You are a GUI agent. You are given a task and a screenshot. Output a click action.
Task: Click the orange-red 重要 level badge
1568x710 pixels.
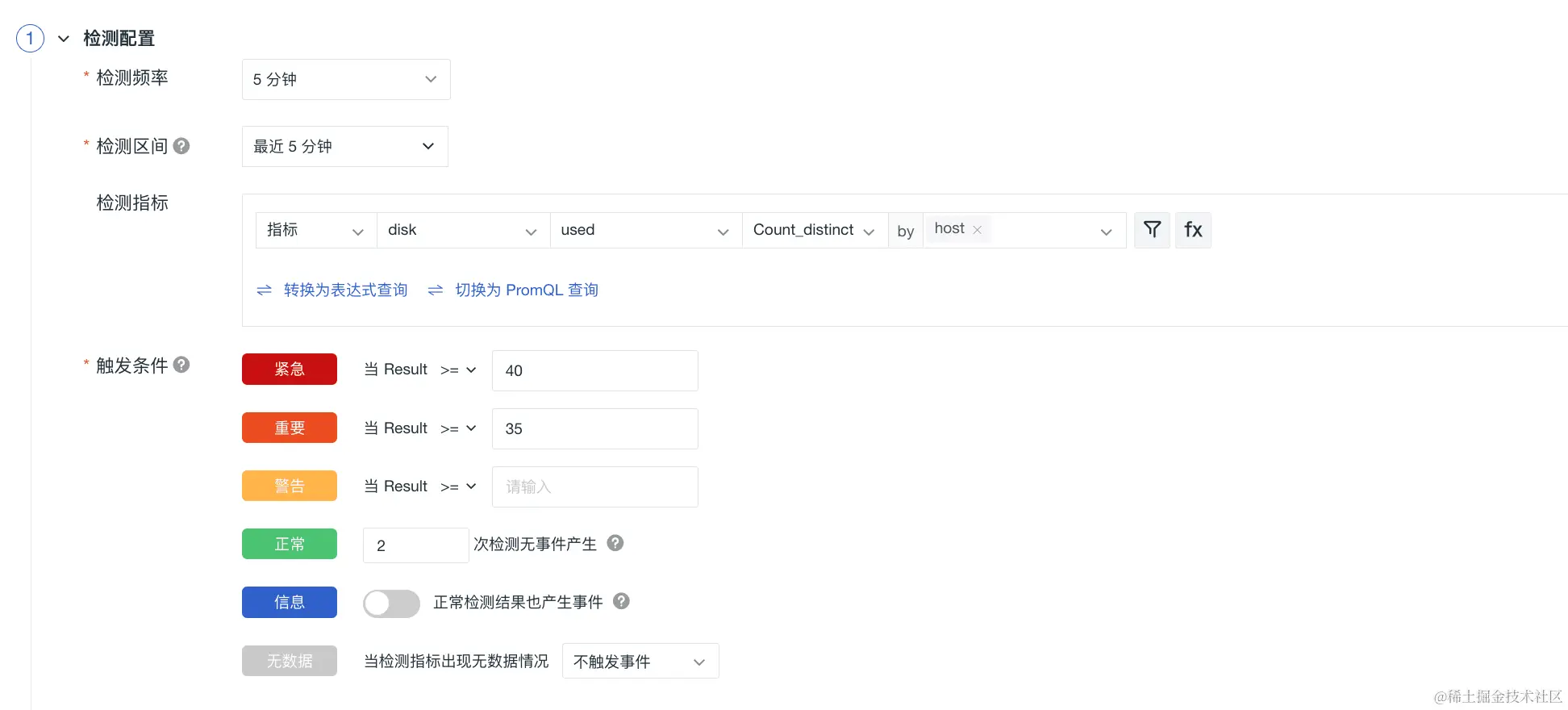pyautogui.click(x=290, y=428)
